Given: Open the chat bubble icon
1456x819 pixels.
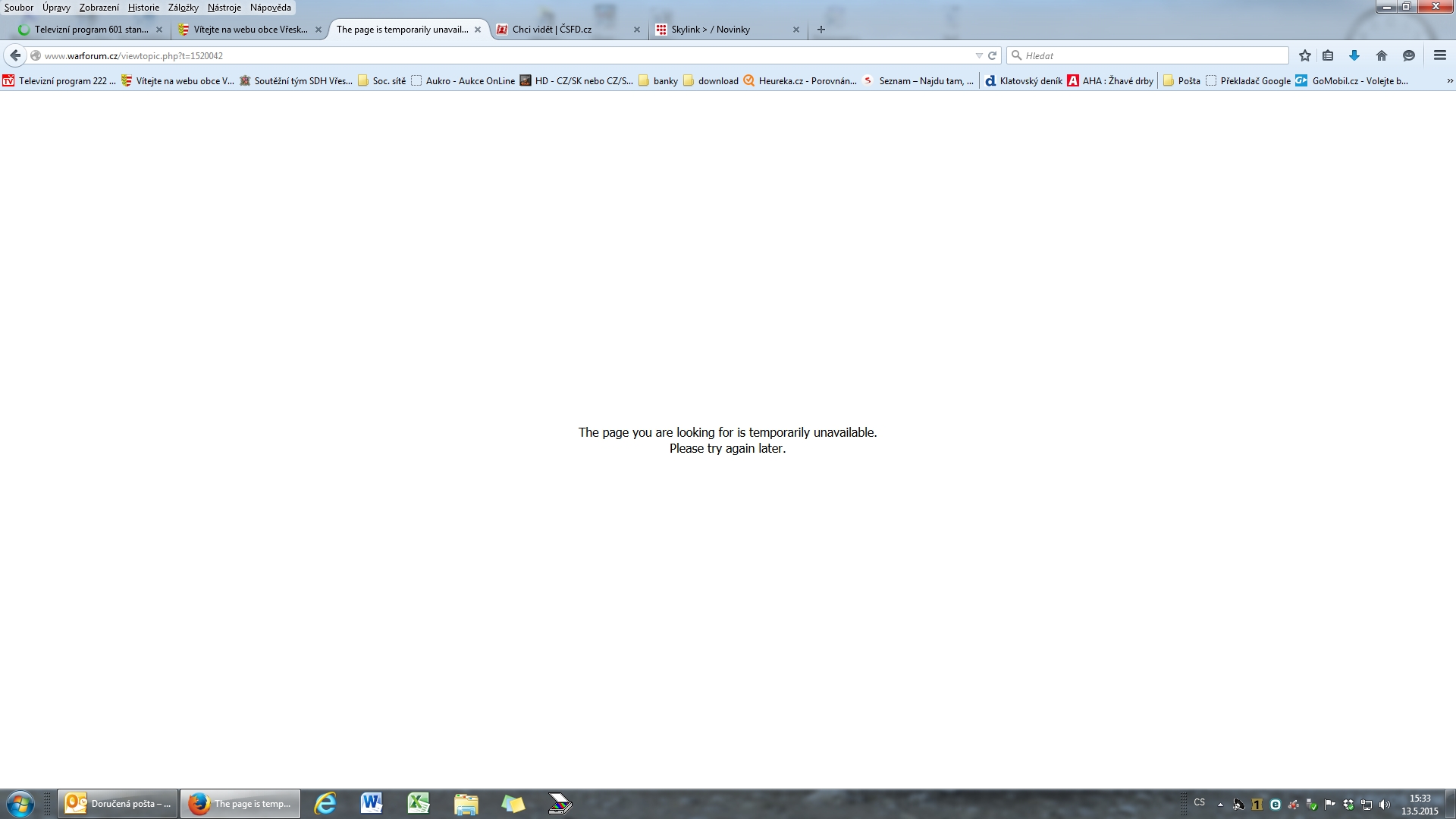Looking at the screenshot, I should [x=1409, y=55].
